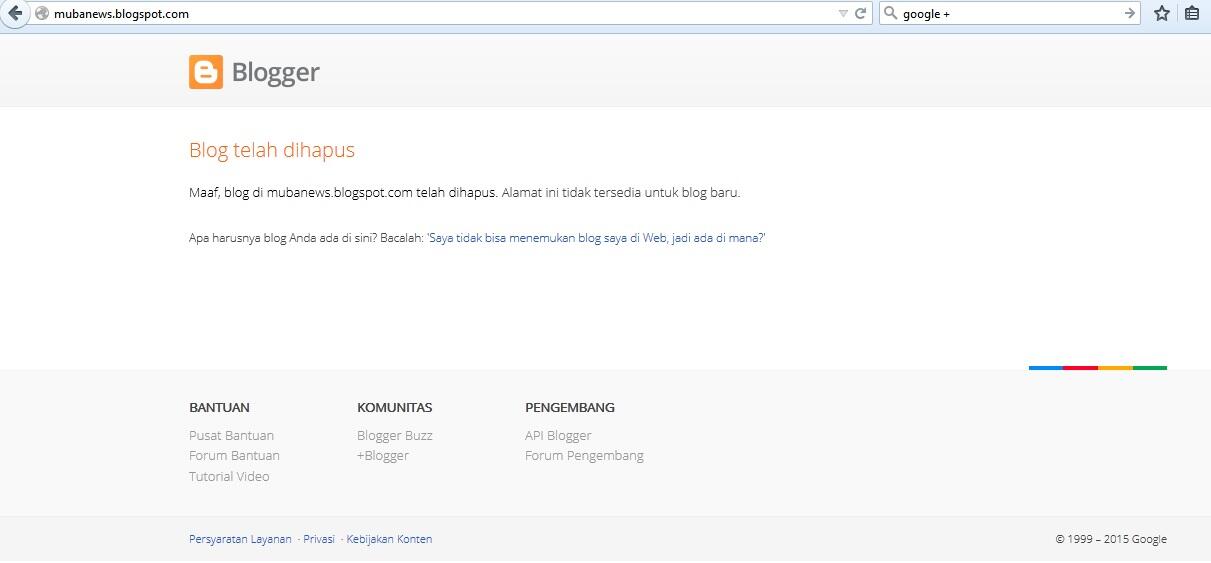
Task: Click the BANTUAN footer heading
Action: [x=219, y=407]
